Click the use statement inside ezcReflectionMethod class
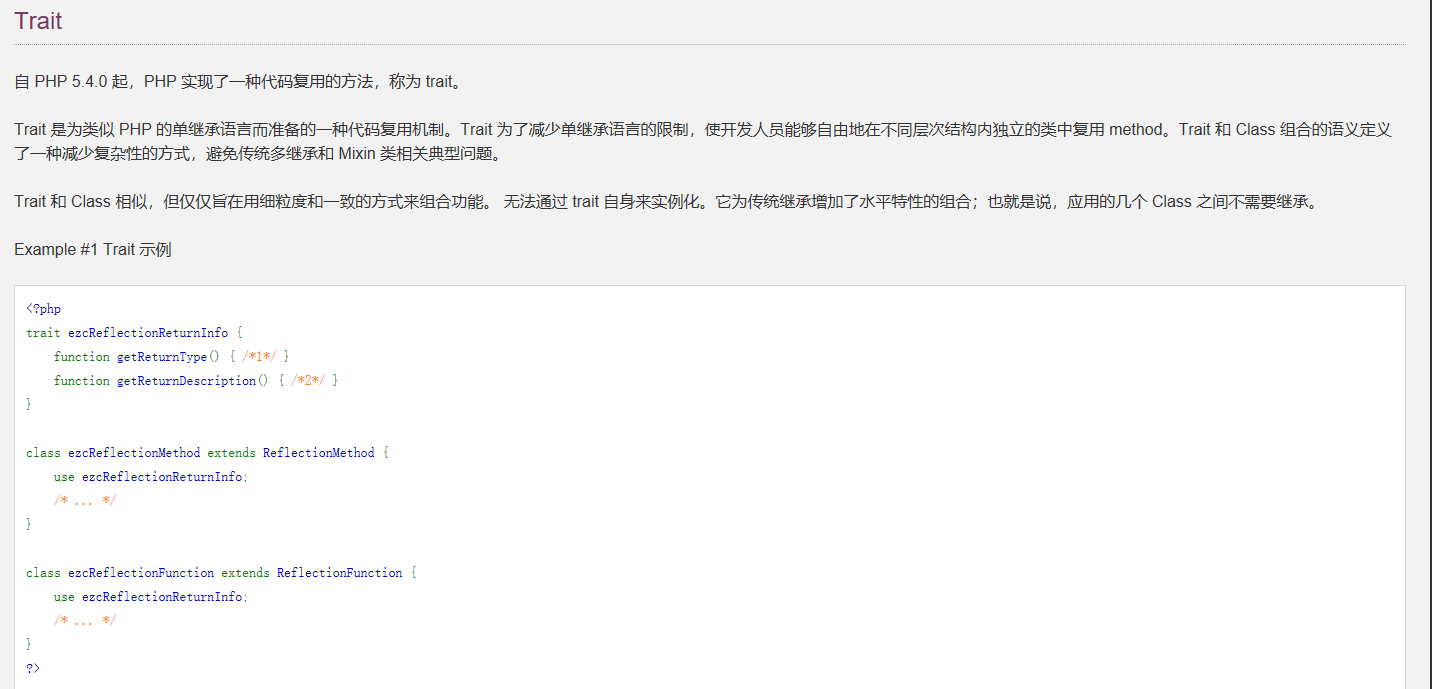The image size is (1432, 689). pos(150,477)
